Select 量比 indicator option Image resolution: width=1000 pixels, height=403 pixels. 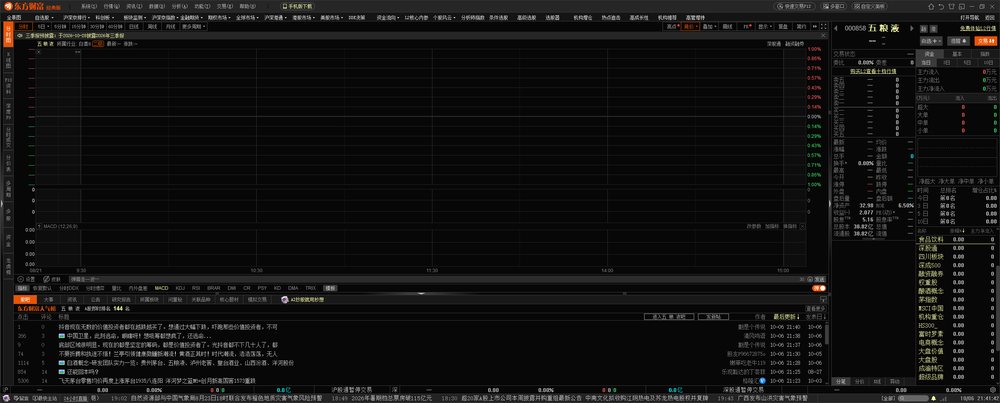pos(117,288)
